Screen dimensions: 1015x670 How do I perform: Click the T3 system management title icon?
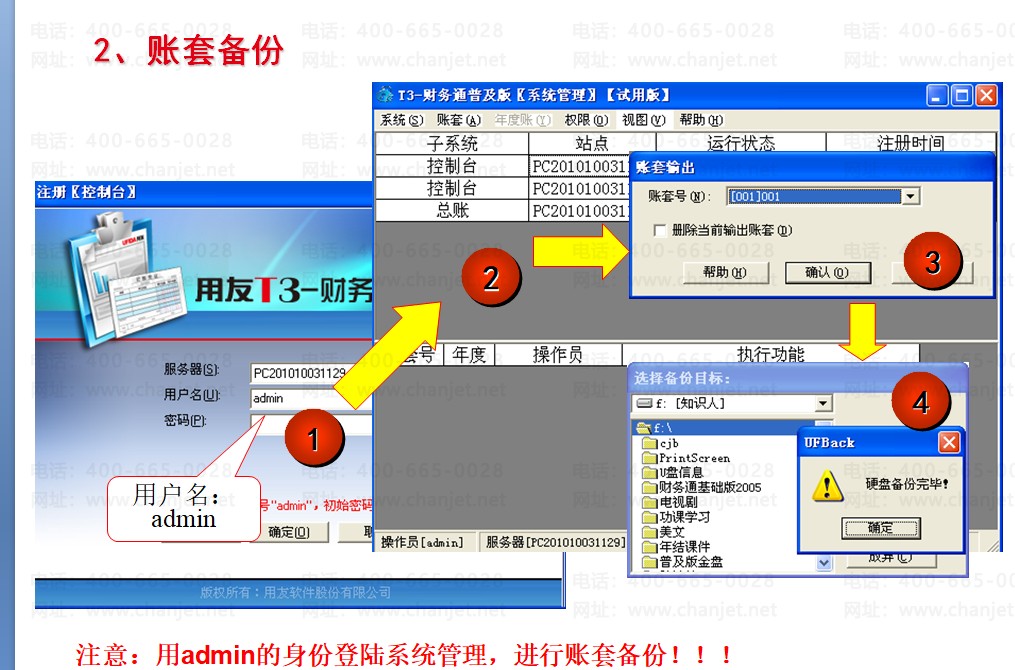tap(386, 95)
